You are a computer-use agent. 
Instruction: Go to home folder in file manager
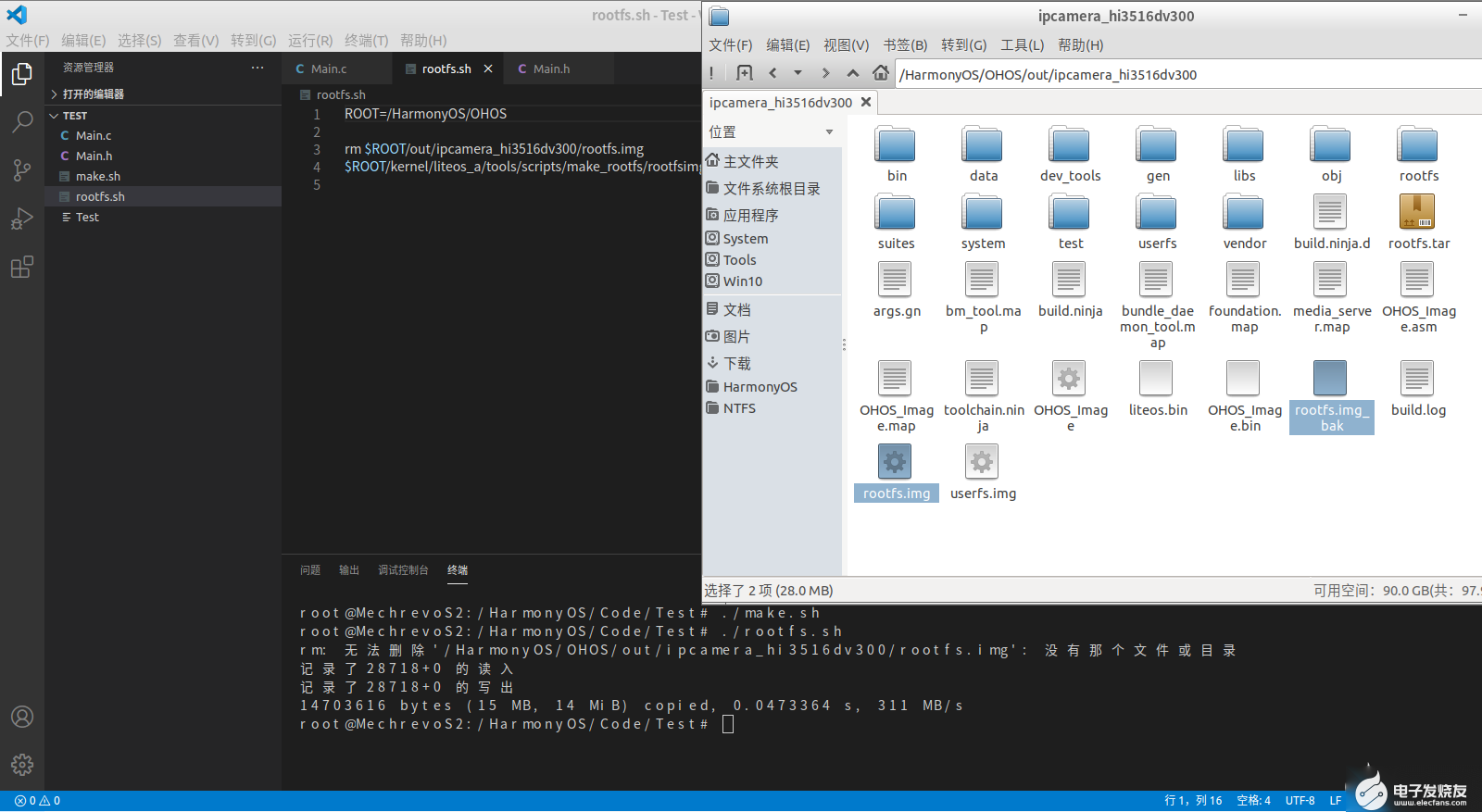point(880,73)
